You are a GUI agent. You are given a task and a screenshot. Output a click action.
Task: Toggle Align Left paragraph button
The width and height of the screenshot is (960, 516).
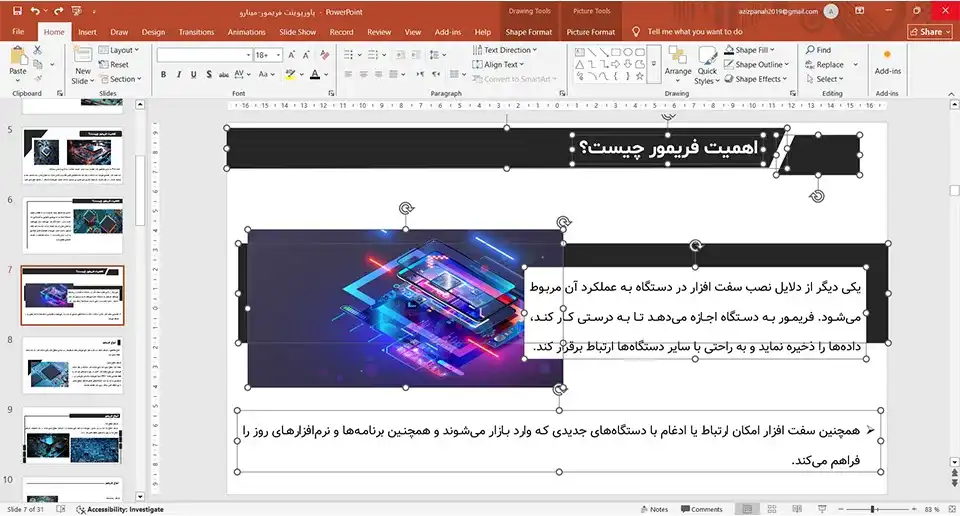(x=348, y=74)
